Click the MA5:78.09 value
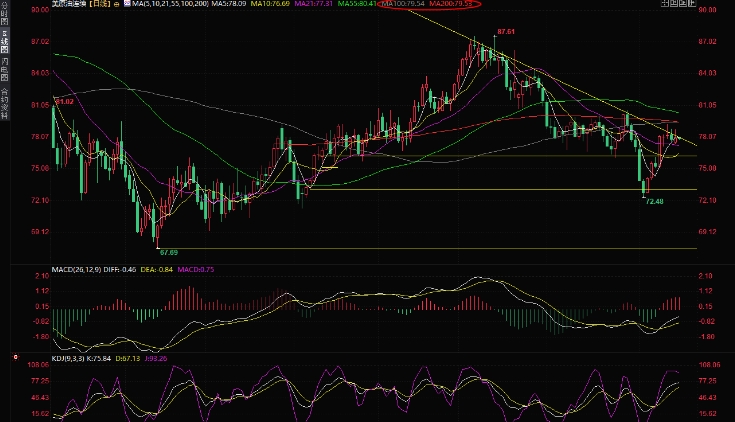The image size is (735, 422). [x=229, y=4]
